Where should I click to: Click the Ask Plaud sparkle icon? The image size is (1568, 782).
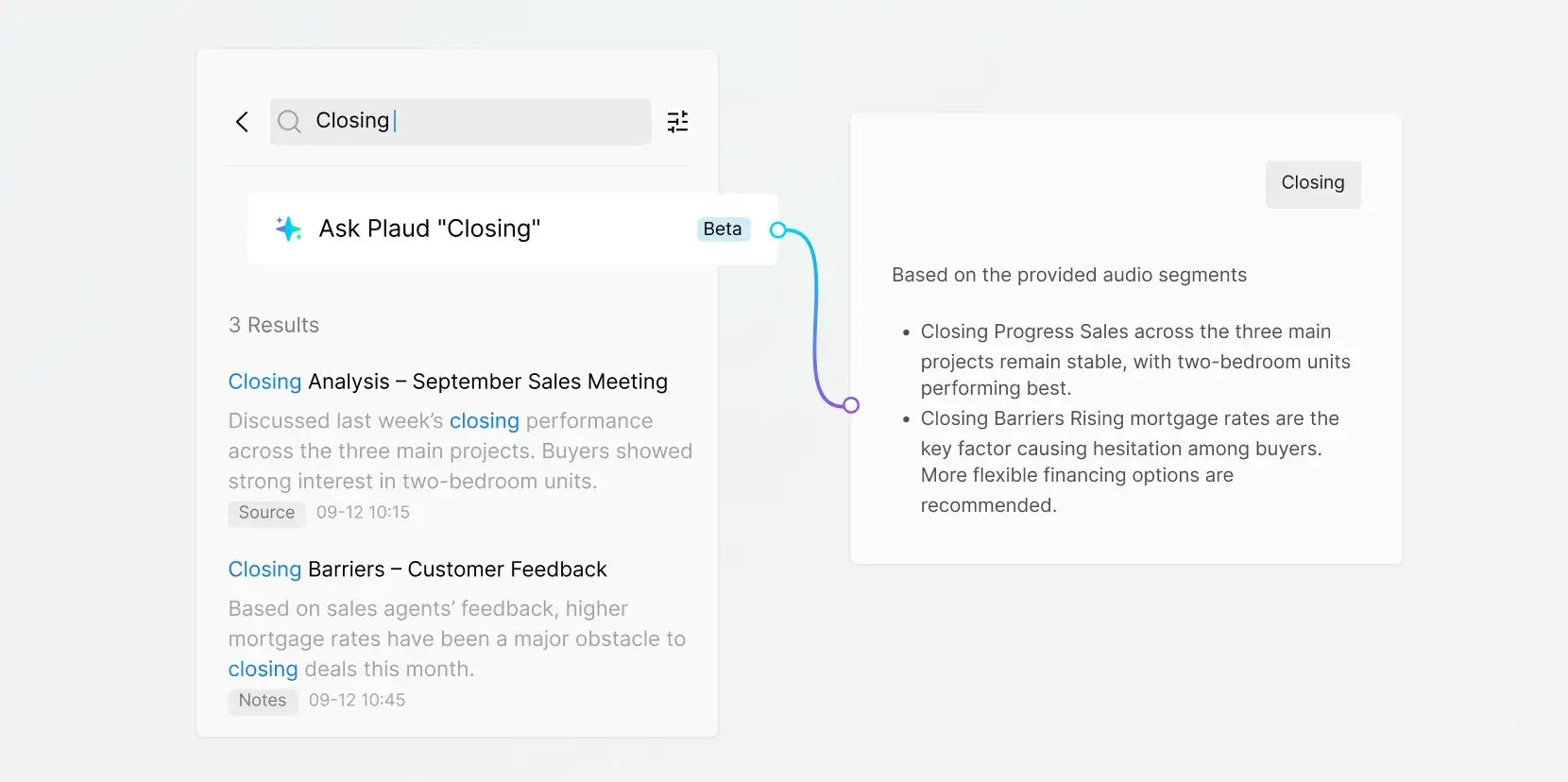pyautogui.click(x=288, y=229)
